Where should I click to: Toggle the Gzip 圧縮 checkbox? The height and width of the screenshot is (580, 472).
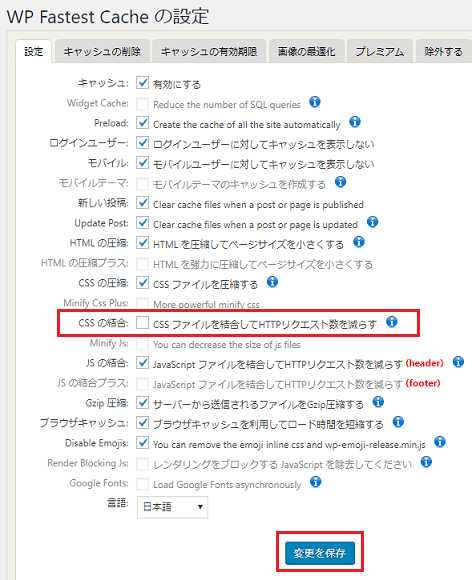[142, 402]
